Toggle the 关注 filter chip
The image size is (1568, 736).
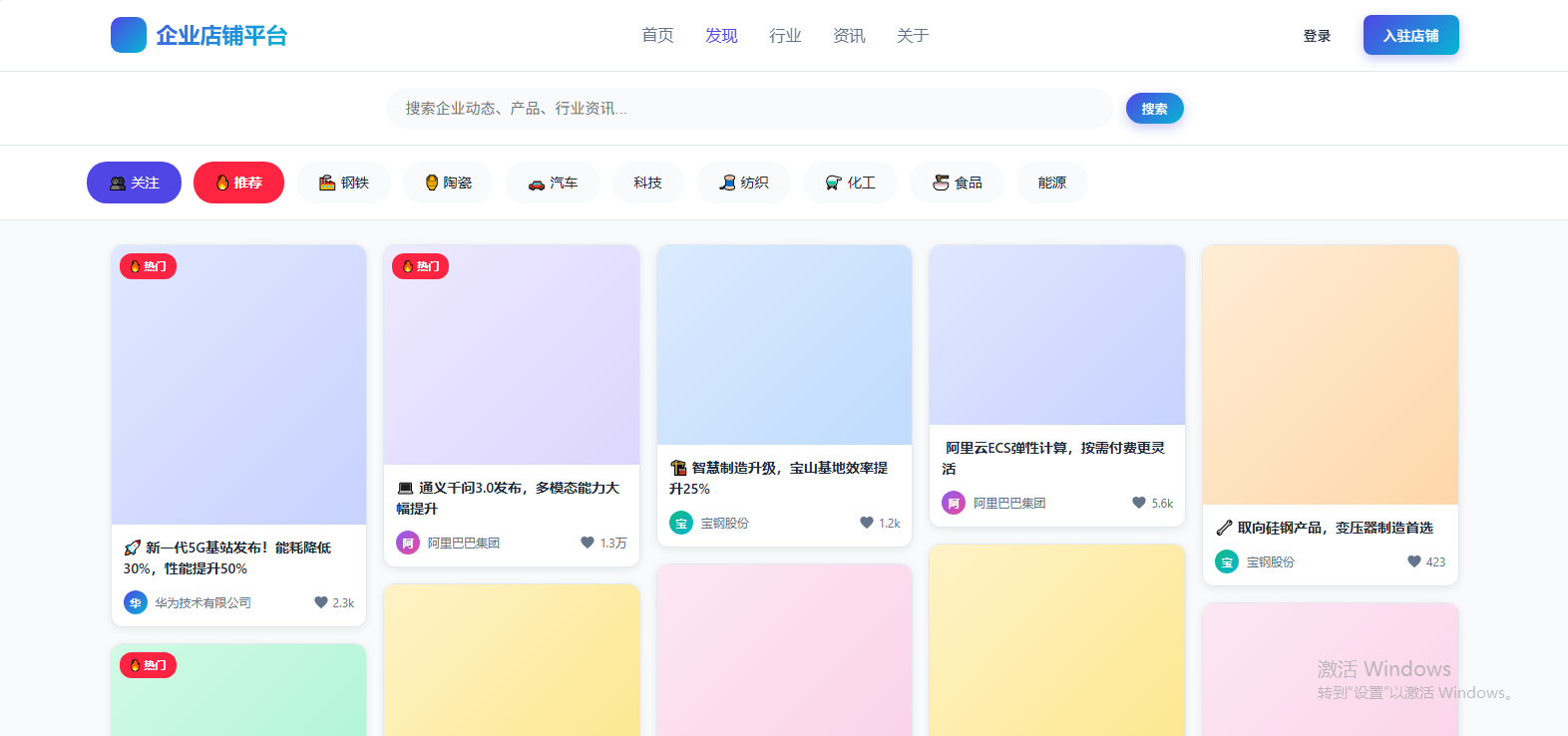click(134, 183)
